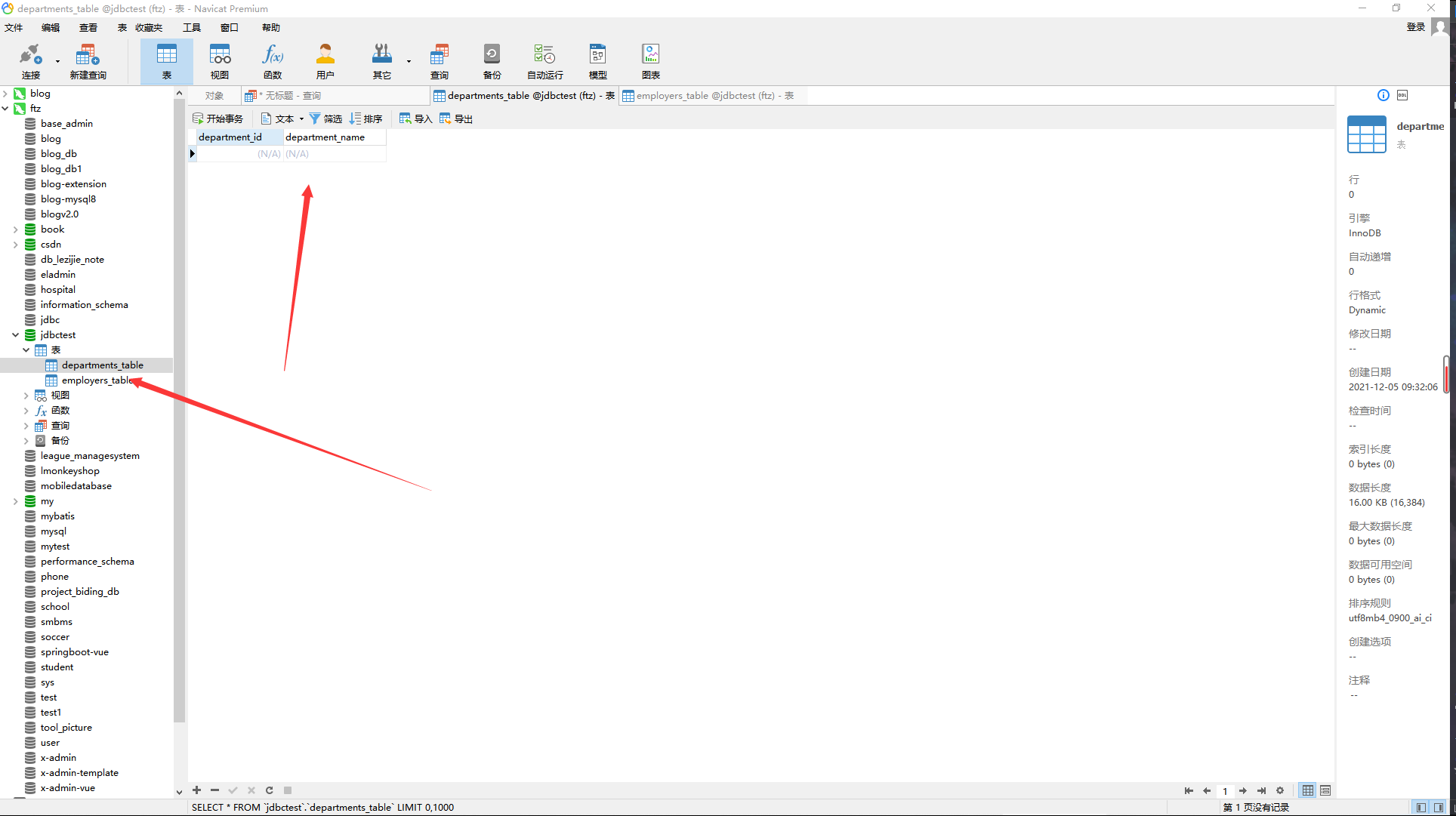Click the department_name (N/A) cell
This screenshot has width=1456, height=816.
(335, 154)
